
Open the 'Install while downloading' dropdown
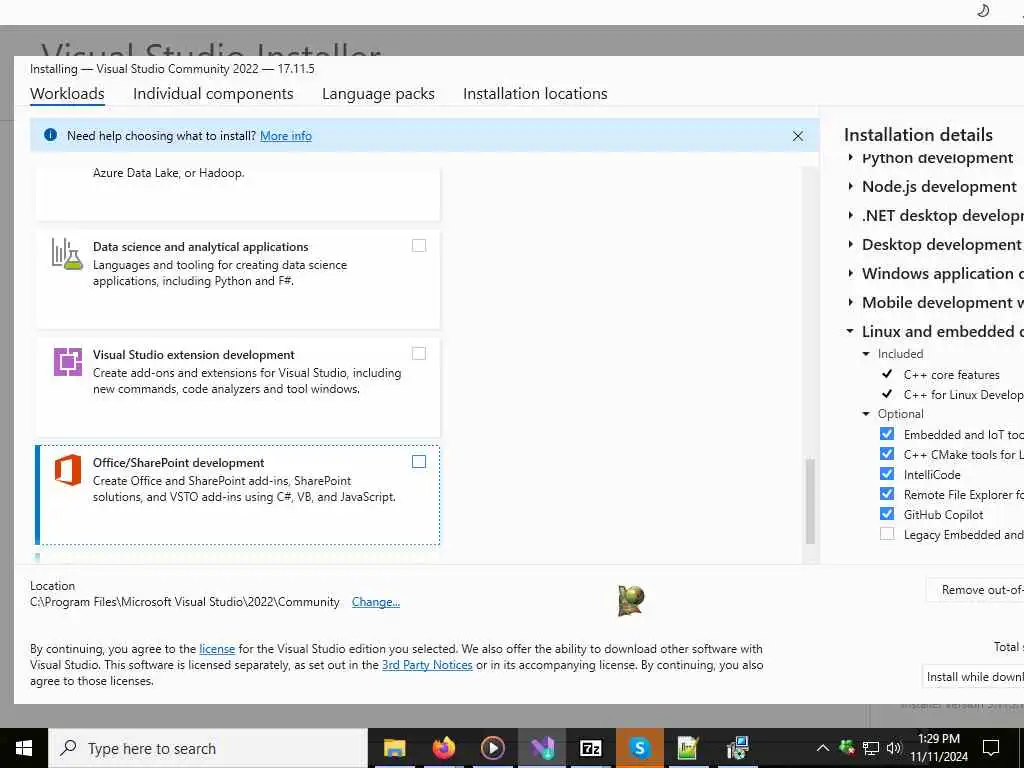coord(972,677)
